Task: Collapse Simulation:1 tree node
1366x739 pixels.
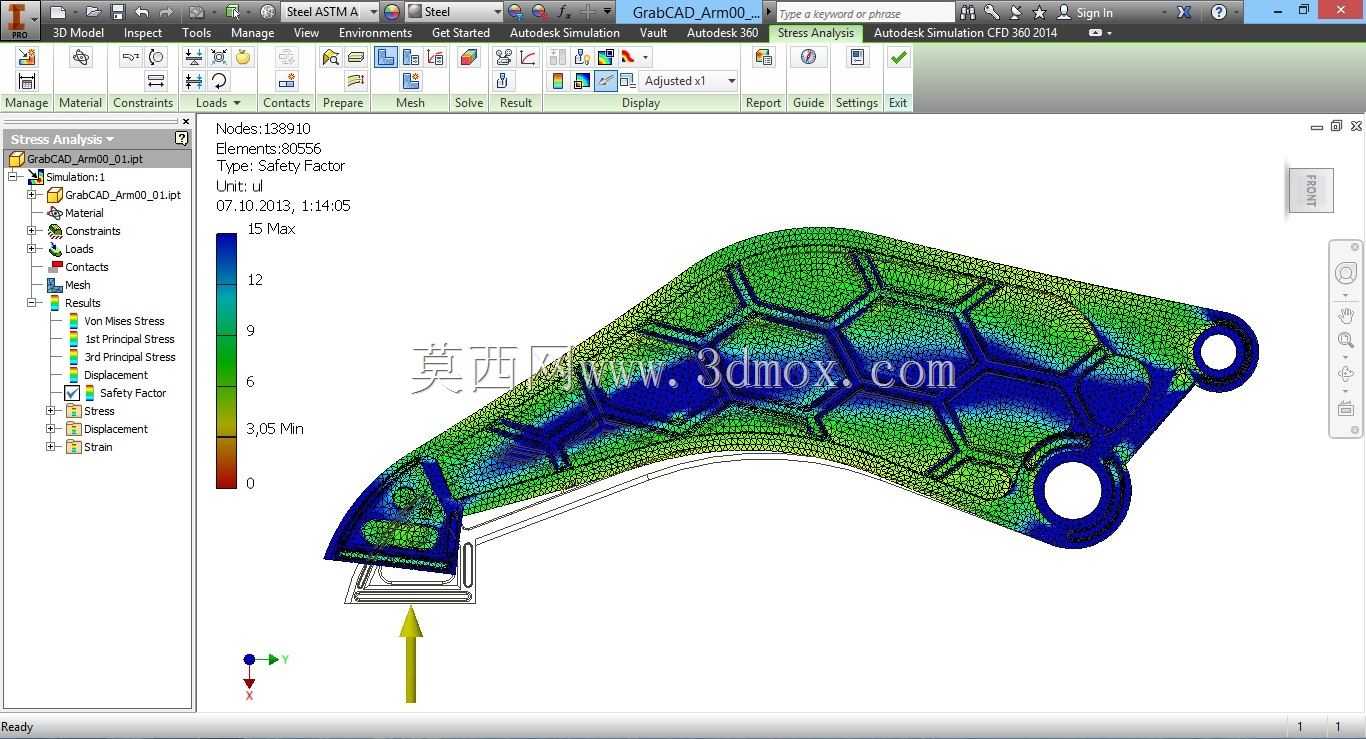Action: coord(15,177)
